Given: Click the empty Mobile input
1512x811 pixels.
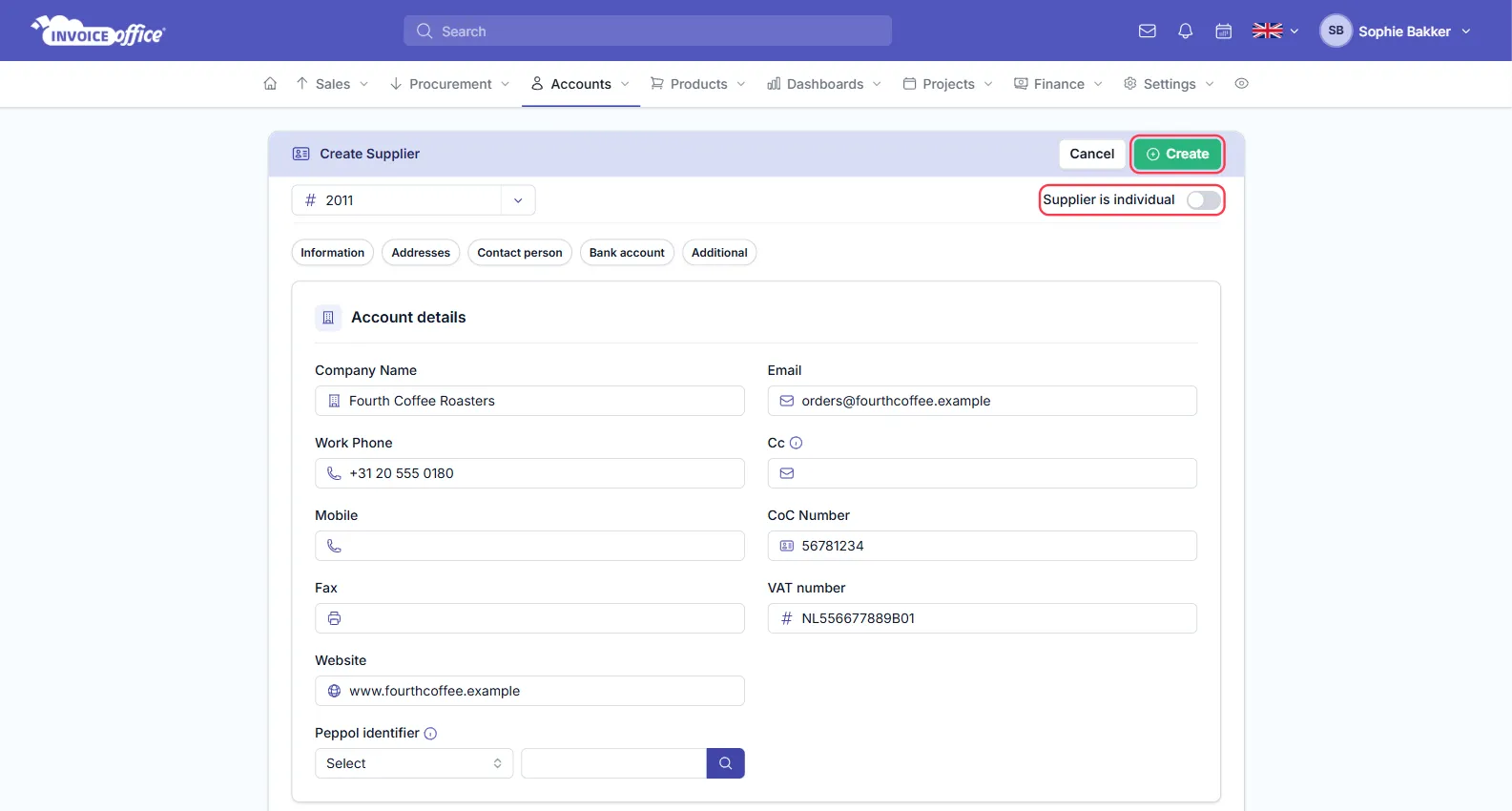Looking at the screenshot, I should pos(529,546).
